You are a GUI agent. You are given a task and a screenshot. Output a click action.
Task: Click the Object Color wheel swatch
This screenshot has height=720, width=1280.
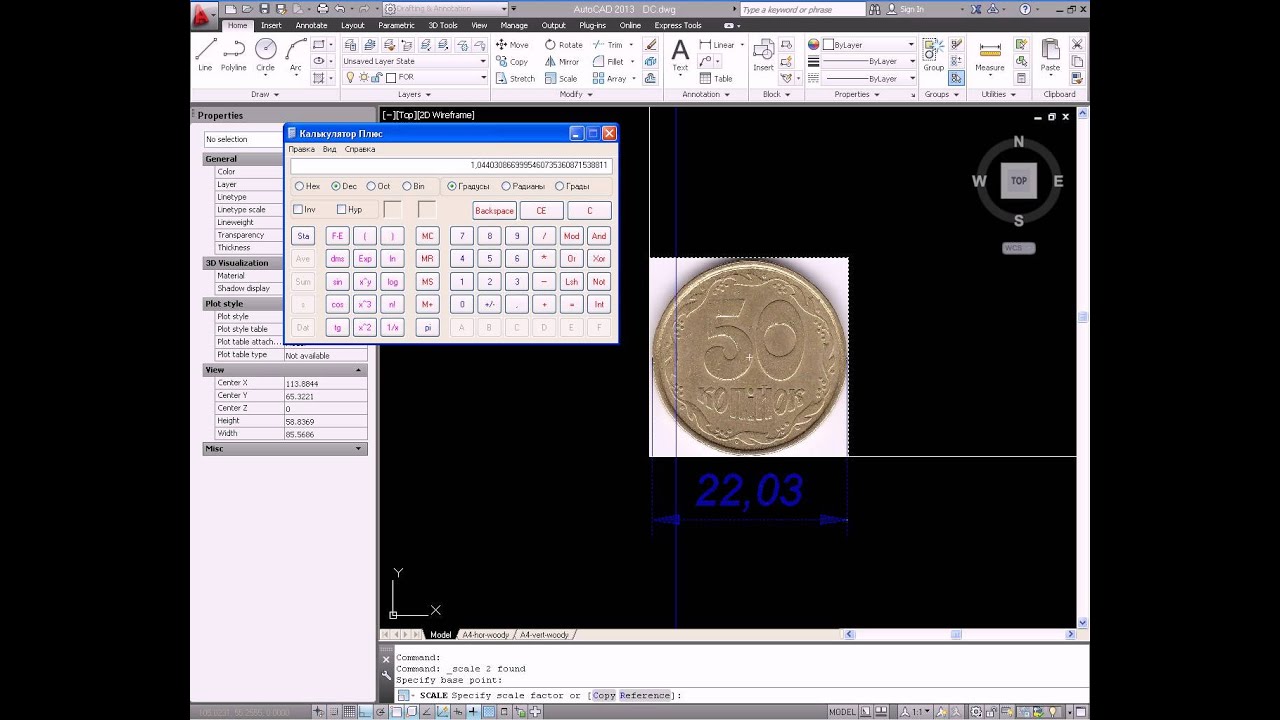point(814,45)
